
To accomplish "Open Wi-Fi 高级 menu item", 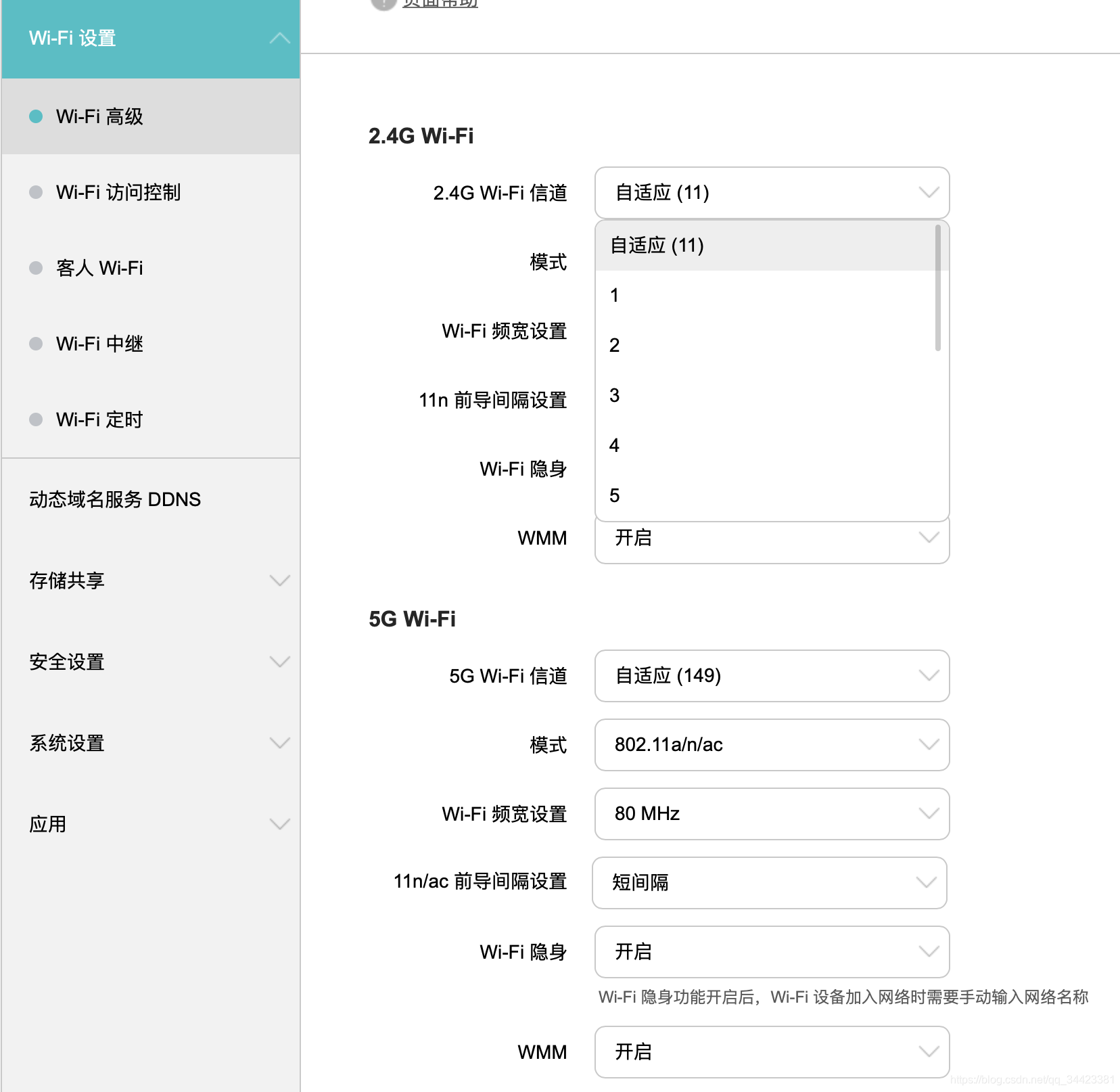I will pyautogui.click(x=151, y=116).
